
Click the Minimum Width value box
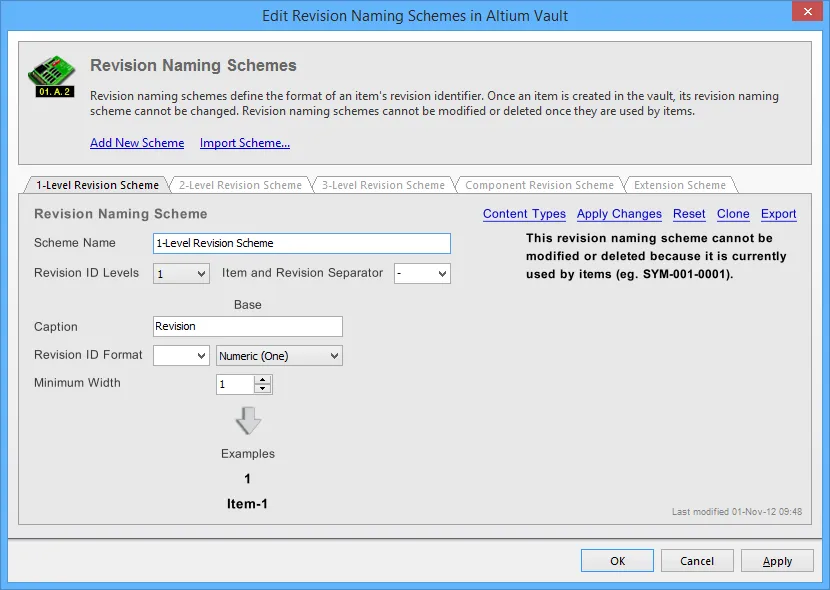coord(235,384)
